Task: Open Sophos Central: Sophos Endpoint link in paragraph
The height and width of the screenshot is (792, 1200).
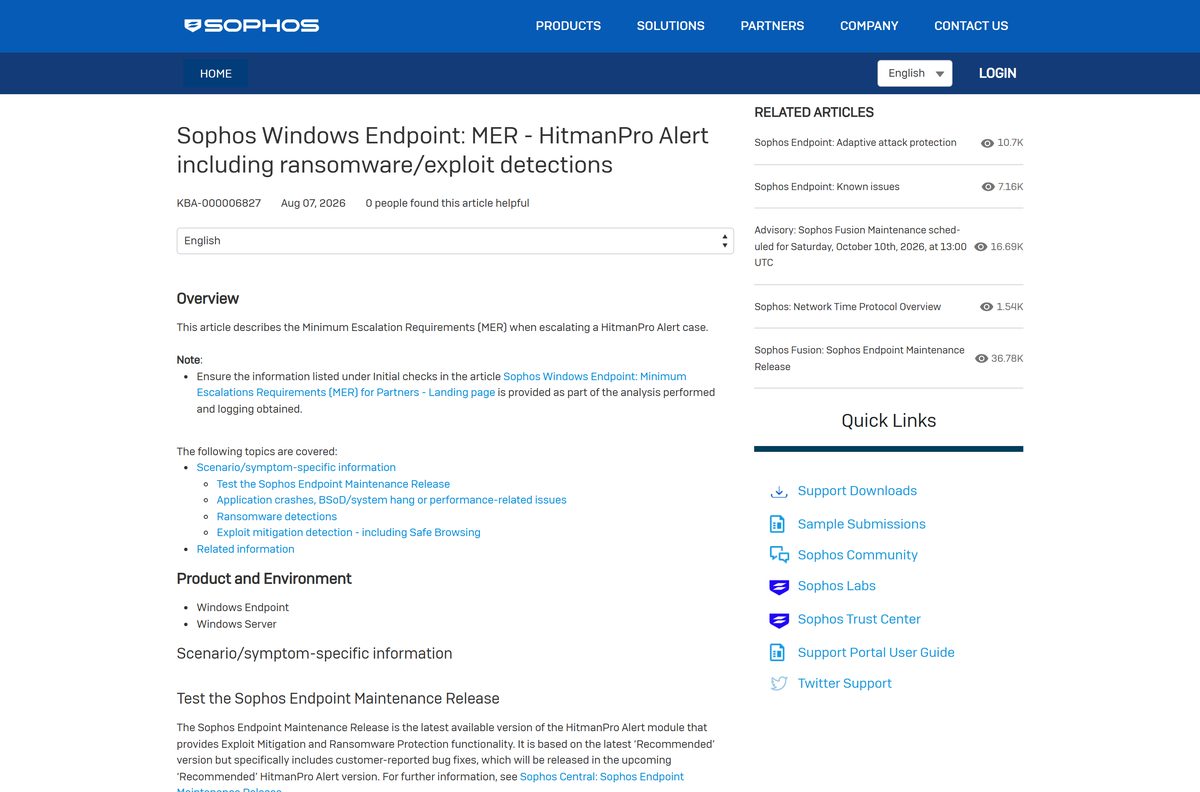Action: 602,777
